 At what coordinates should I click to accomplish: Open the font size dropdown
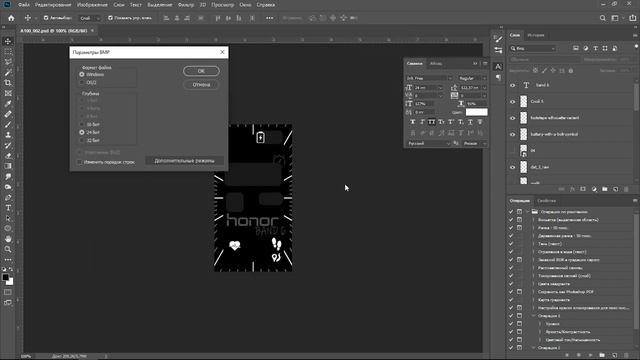click(440, 88)
